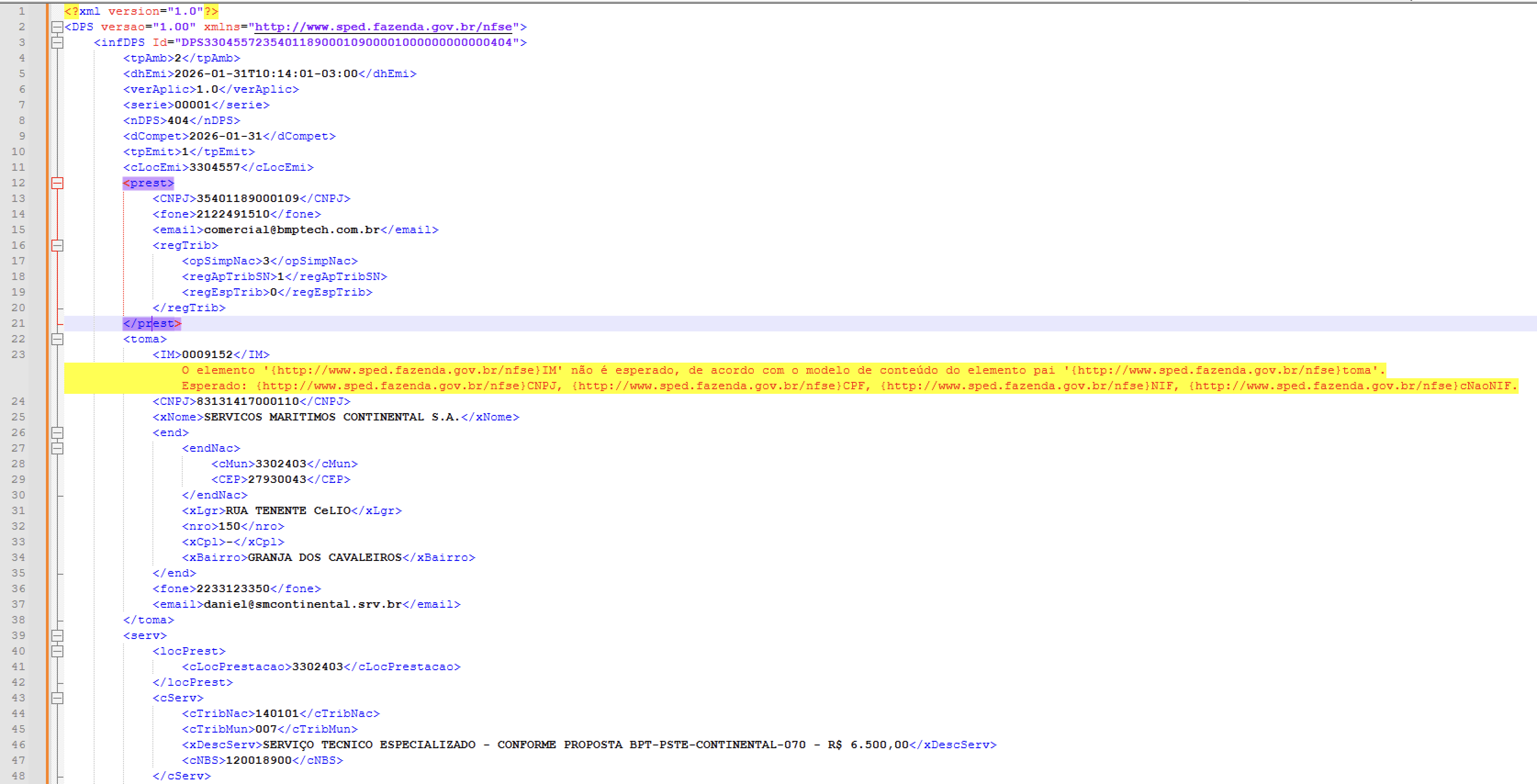Click line number 1 in the margin

coord(22,11)
